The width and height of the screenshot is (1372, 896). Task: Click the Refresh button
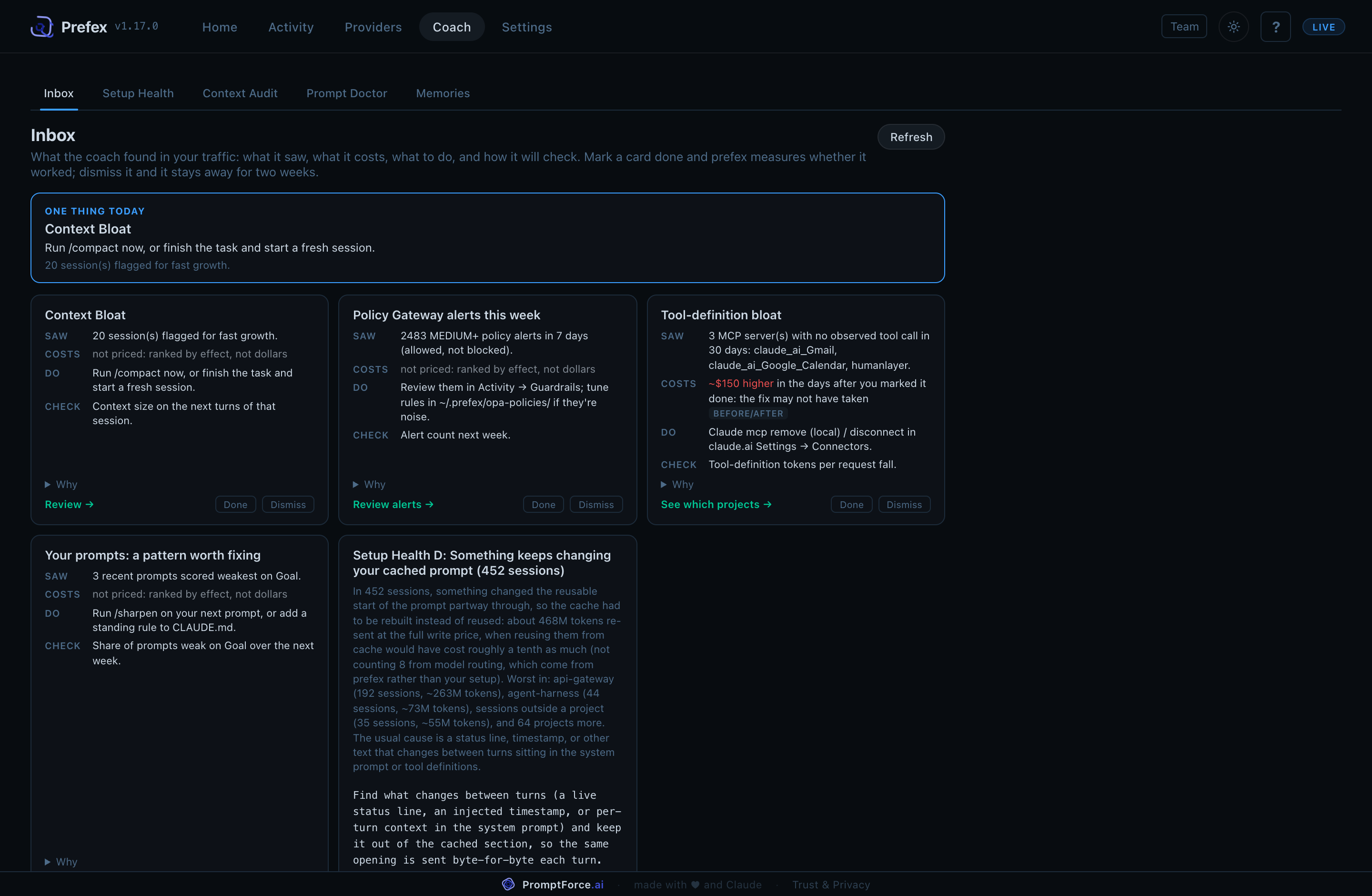911,137
